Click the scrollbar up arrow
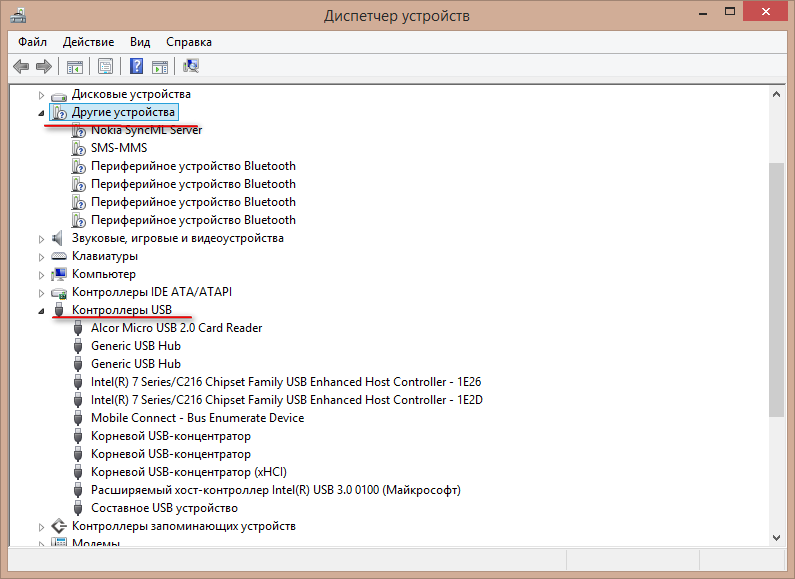Screen dimensions: 795x579 [776, 94]
